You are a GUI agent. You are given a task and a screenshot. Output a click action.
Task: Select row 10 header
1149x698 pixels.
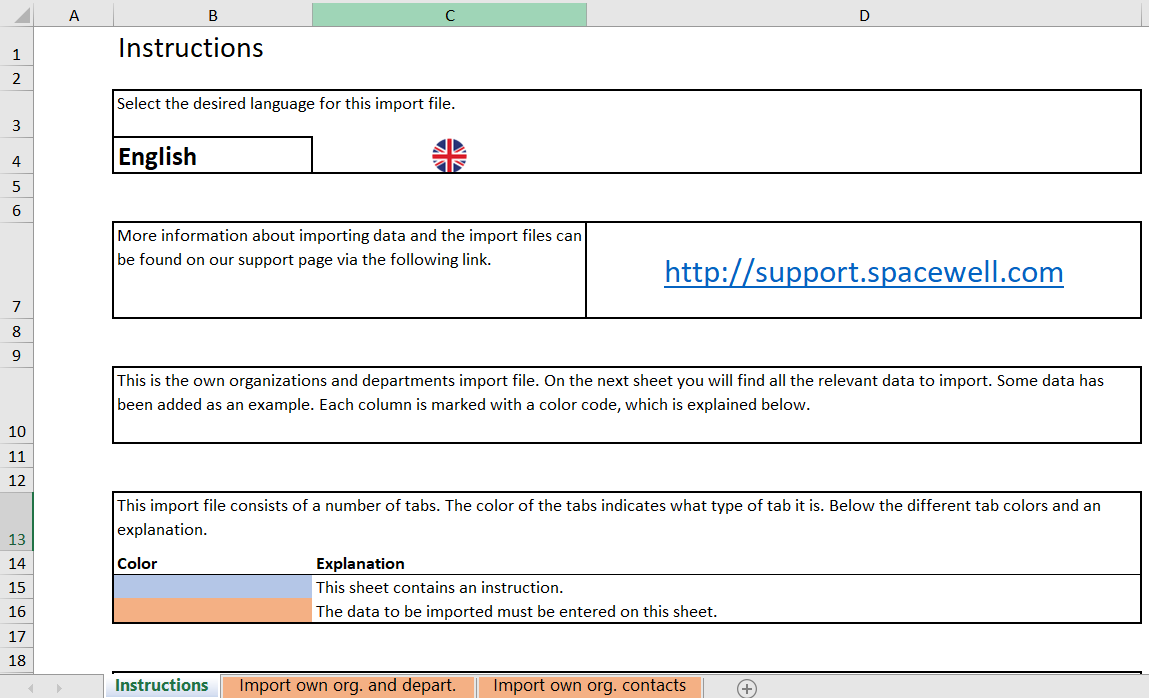click(x=16, y=405)
